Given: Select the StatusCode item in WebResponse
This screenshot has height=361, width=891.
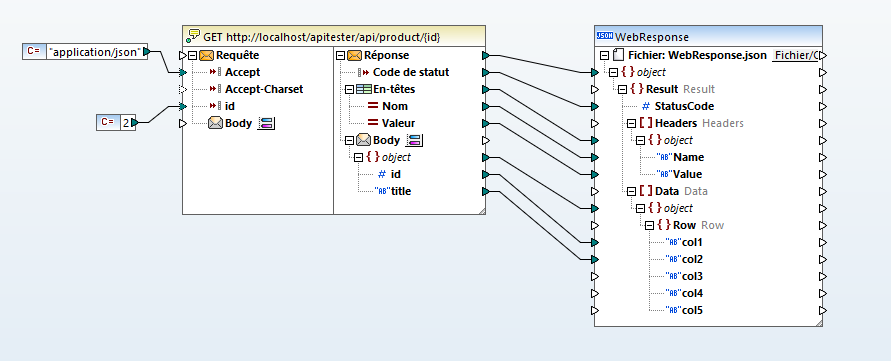Looking at the screenshot, I should click(x=684, y=106).
